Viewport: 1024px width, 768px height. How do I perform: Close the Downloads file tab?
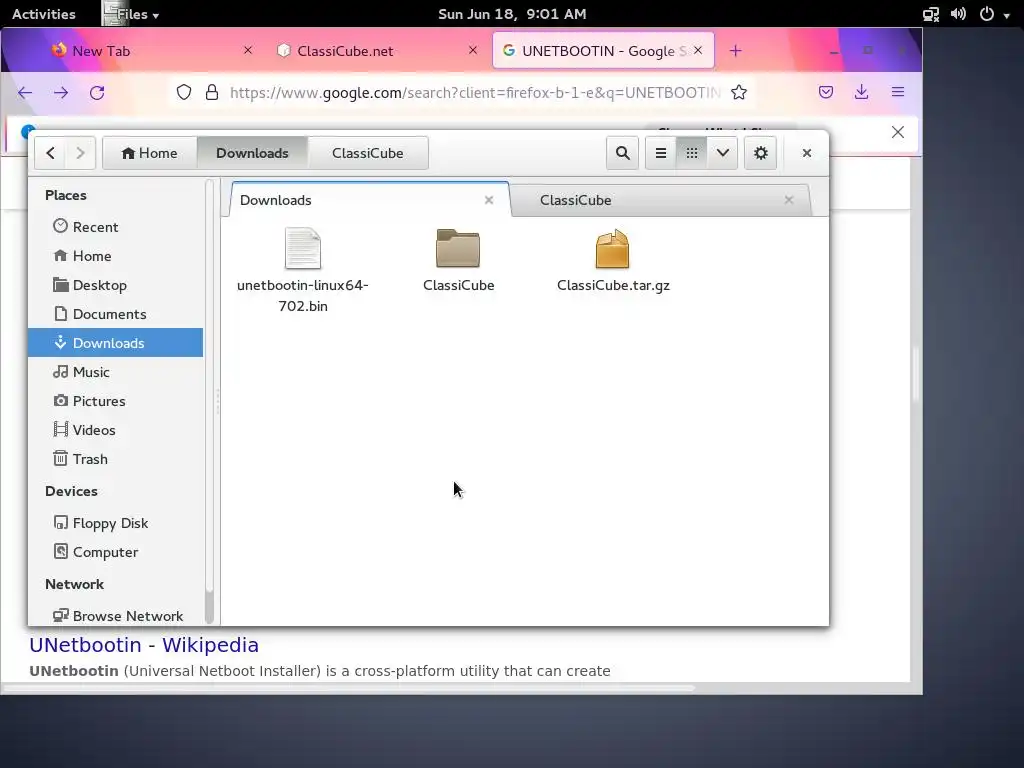coord(488,200)
